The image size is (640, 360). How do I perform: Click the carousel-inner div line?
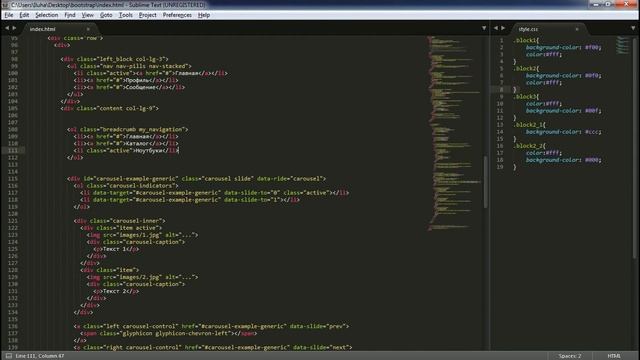(119, 221)
